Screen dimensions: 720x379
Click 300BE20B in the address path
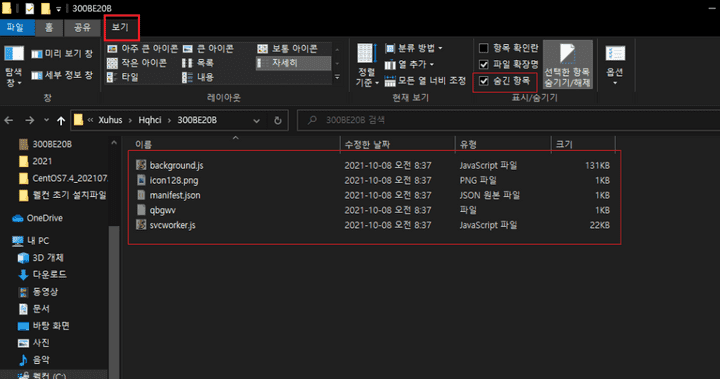pos(197,120)
